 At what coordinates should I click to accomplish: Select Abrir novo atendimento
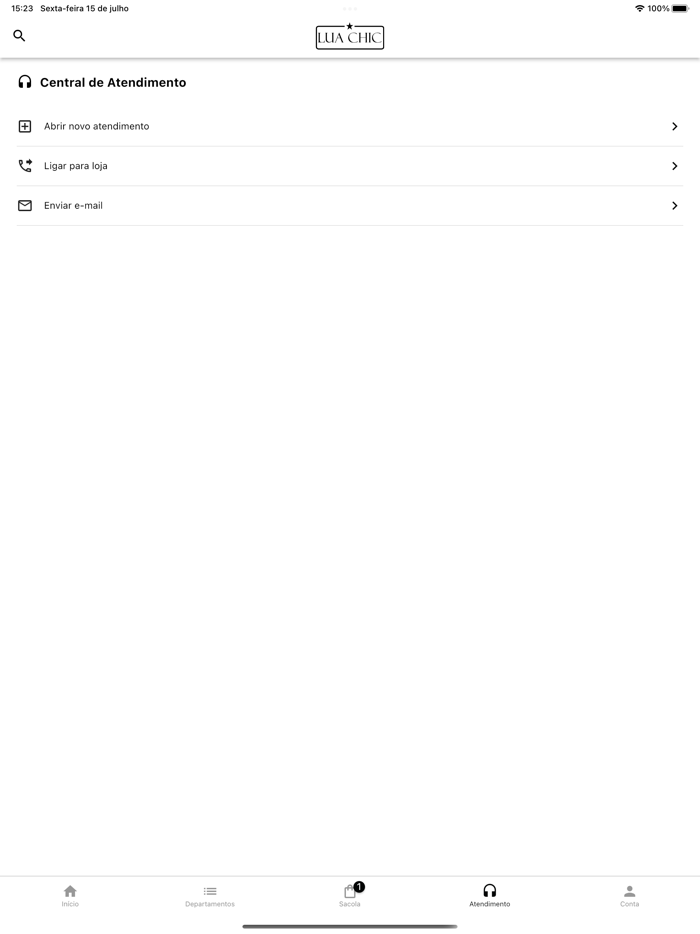pyautogui.click(x=96, y=127)
